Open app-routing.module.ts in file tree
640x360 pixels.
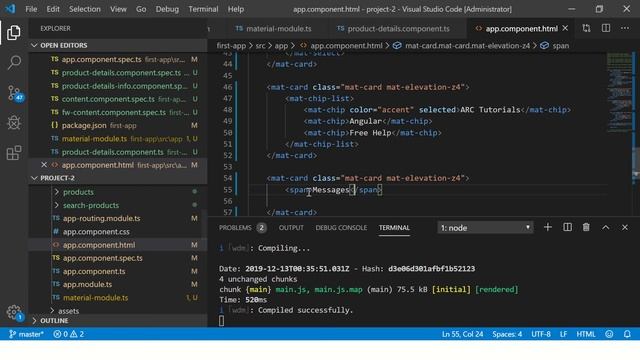click(x=118, y=218)
